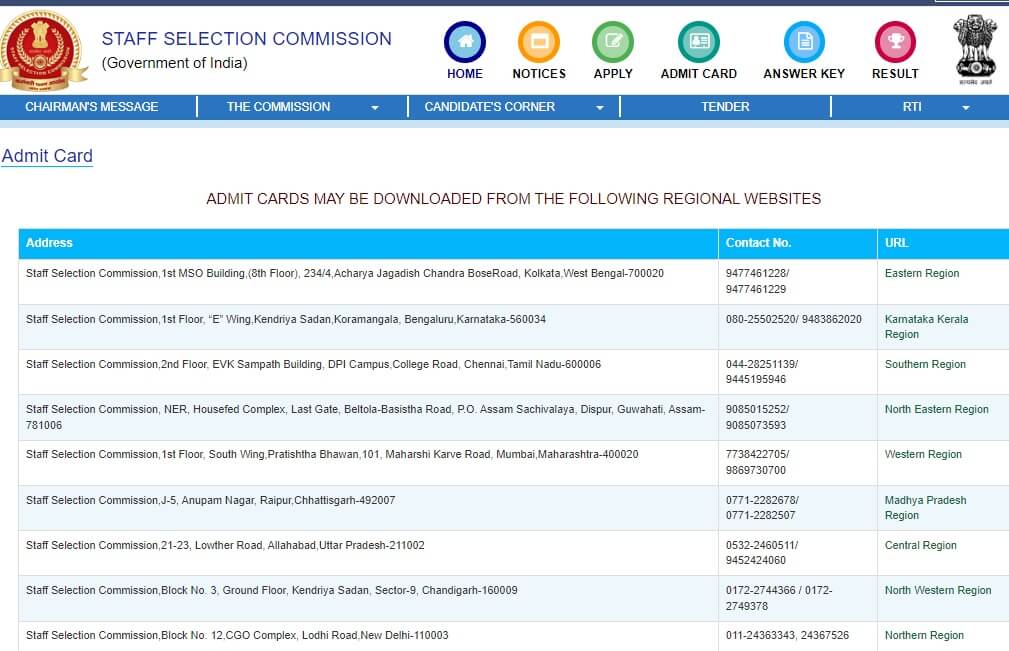Expand Candidate's Corner dropdown arrow
The height and width of the screenshot is (651, 1009).
coord(600,108)
